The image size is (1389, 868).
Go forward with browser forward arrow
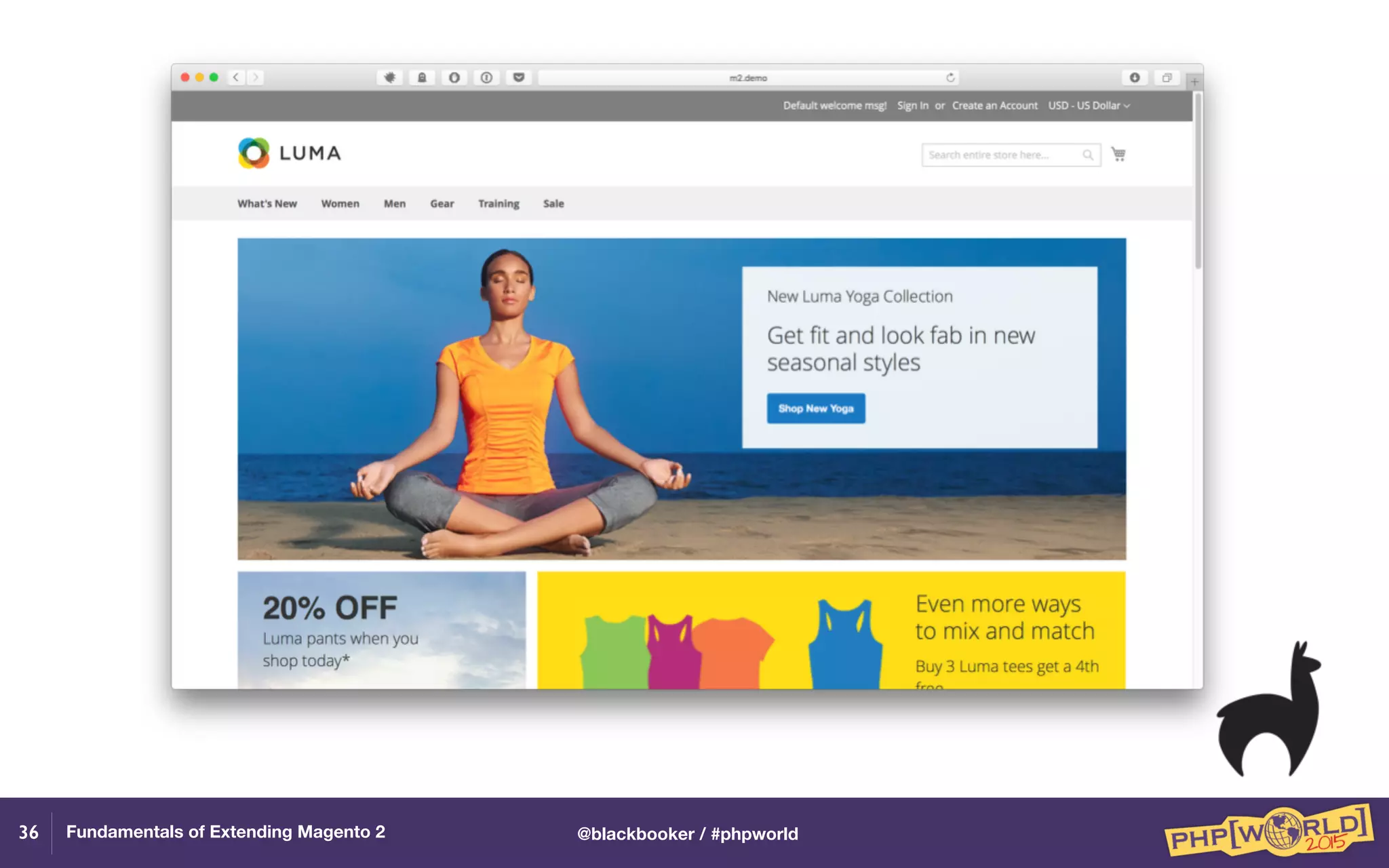[x=256, y=77]
